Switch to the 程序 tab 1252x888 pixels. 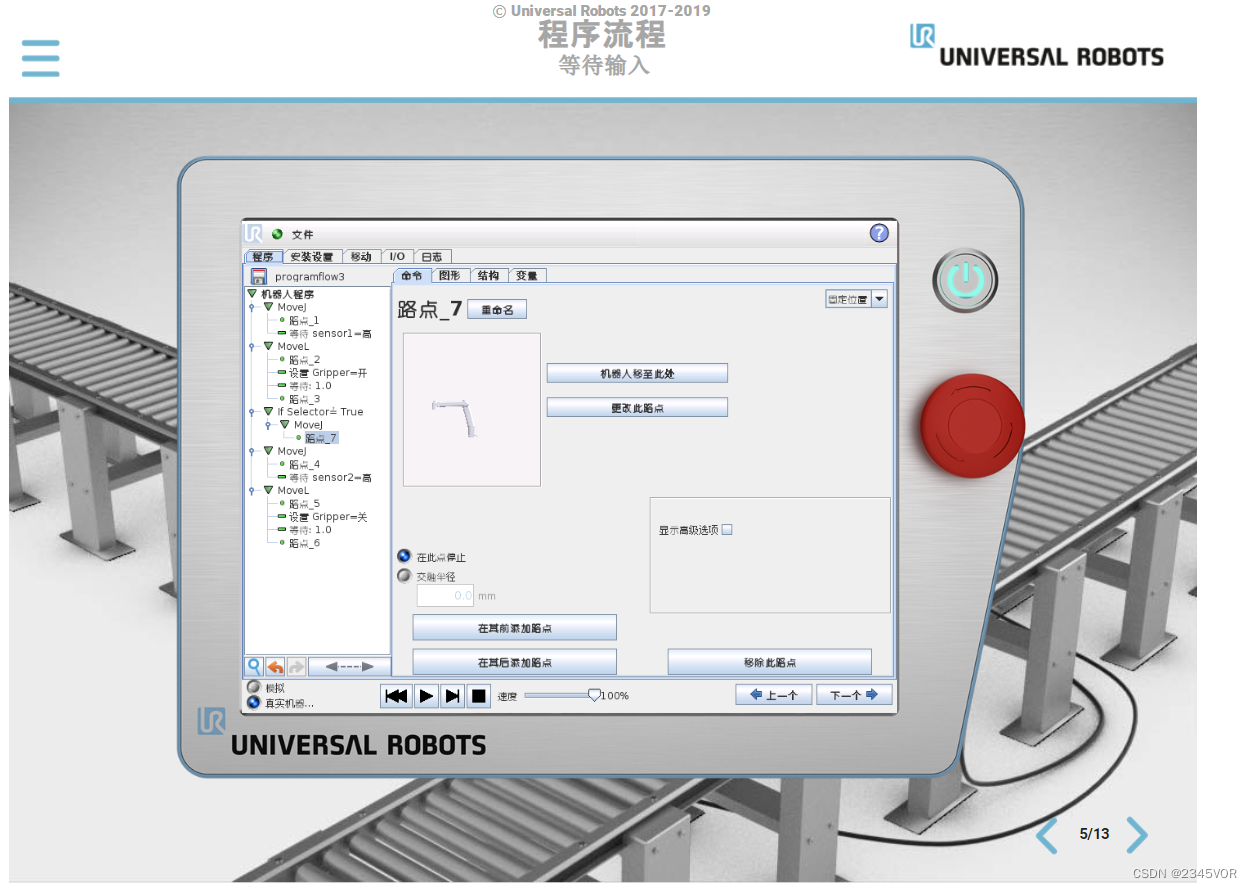point(263,257)
